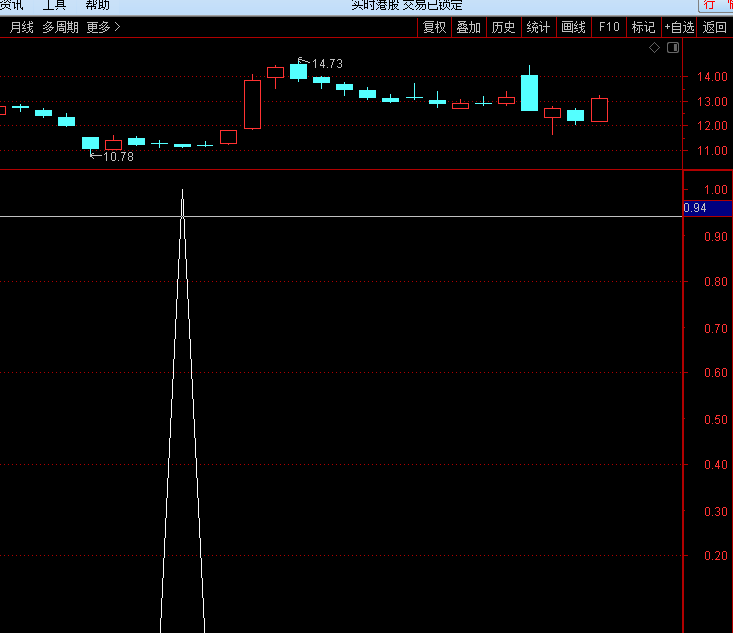This screenshot has height=633, width=733.
Task: Click 1.00 on indicator axis
Action: (716, 190)
